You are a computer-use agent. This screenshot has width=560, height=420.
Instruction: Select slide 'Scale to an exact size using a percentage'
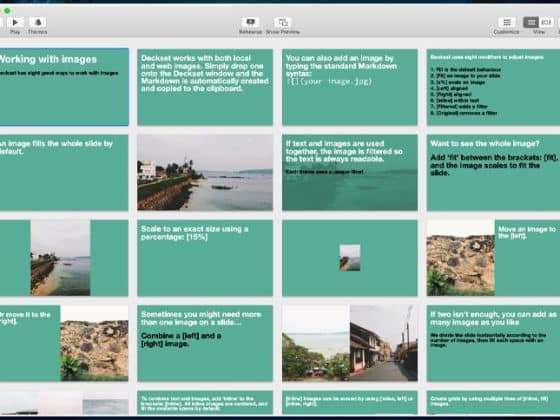205,258
